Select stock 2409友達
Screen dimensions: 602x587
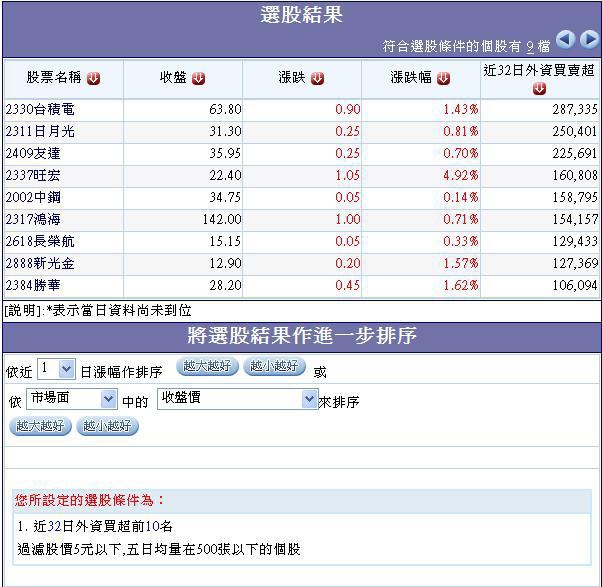coord(33,154)
